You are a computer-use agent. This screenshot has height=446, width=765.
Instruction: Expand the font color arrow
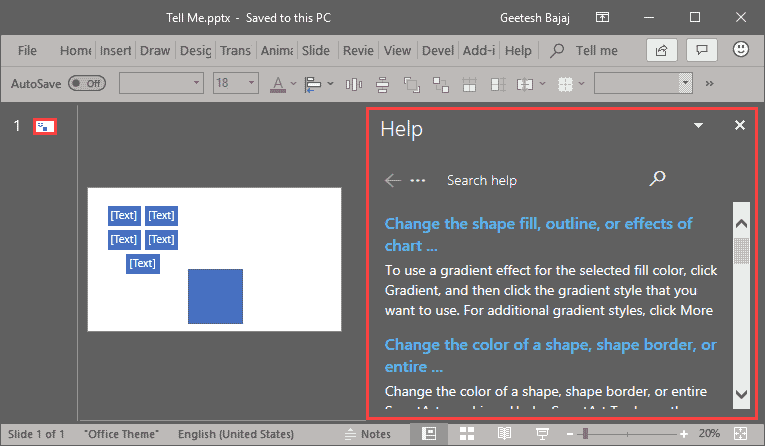coord(293,84)
